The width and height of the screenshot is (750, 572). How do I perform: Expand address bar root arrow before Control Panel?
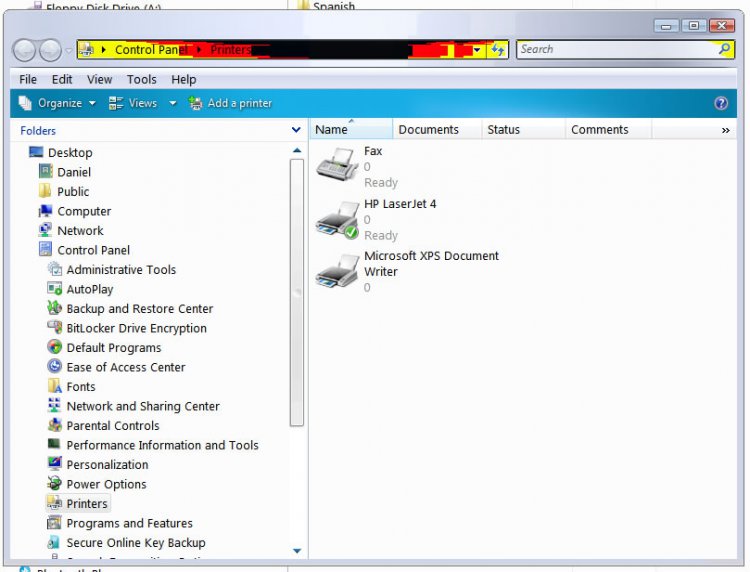coord(103,49)
